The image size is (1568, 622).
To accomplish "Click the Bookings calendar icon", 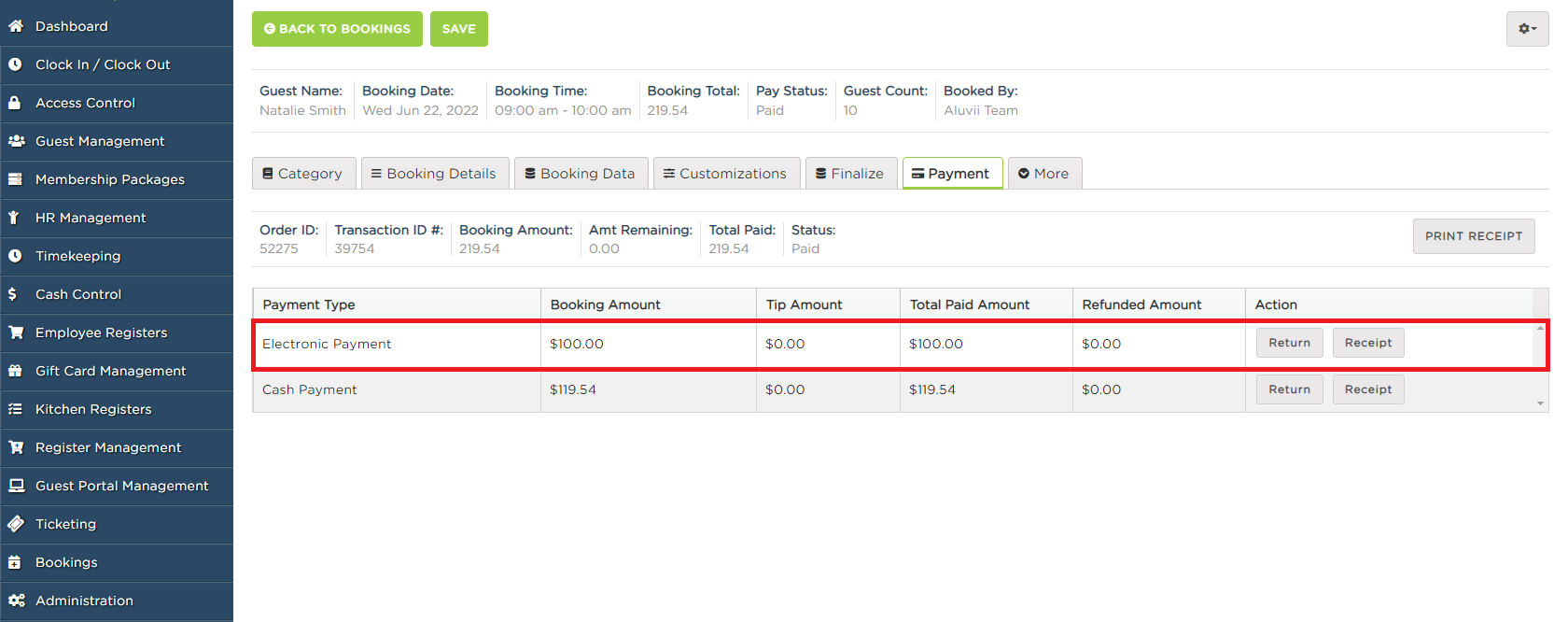I will click(15, 562).
